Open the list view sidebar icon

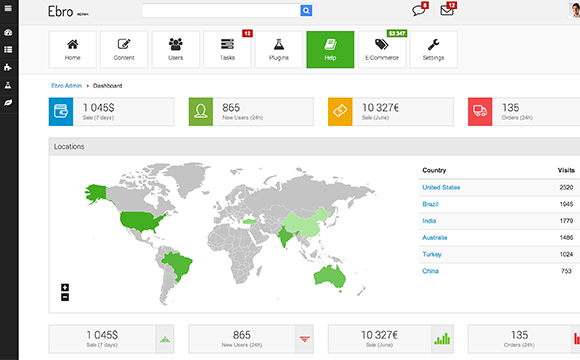coord(8,50)
